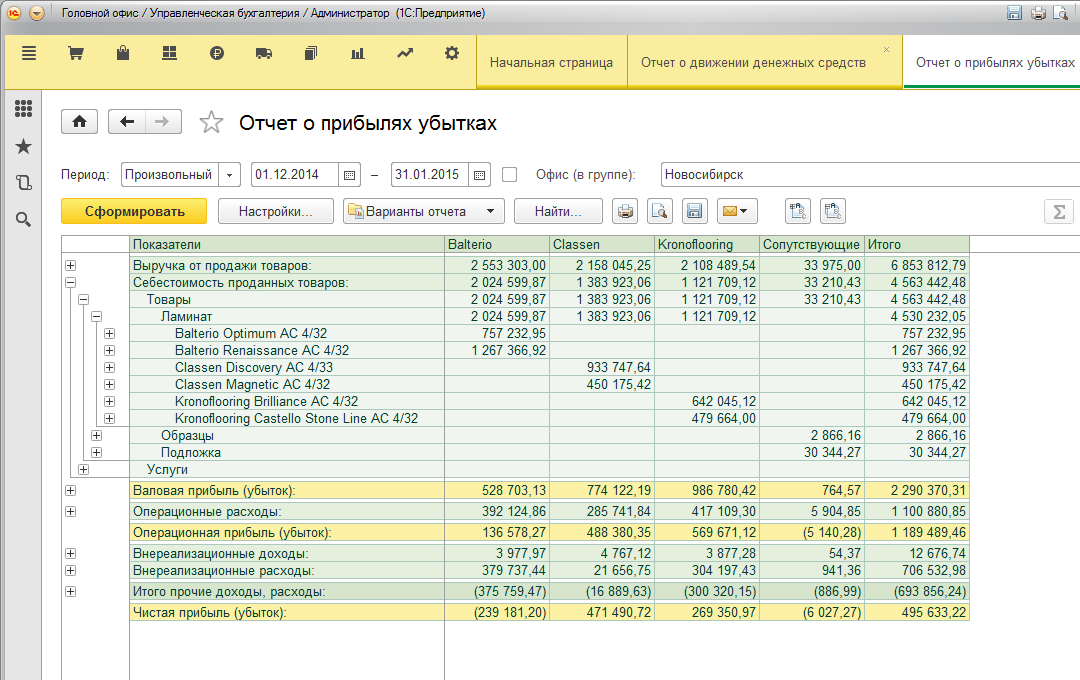The width and height of the screenshot is (1080, 680).
Task: Collapse the Товары group
Action: 83,299
